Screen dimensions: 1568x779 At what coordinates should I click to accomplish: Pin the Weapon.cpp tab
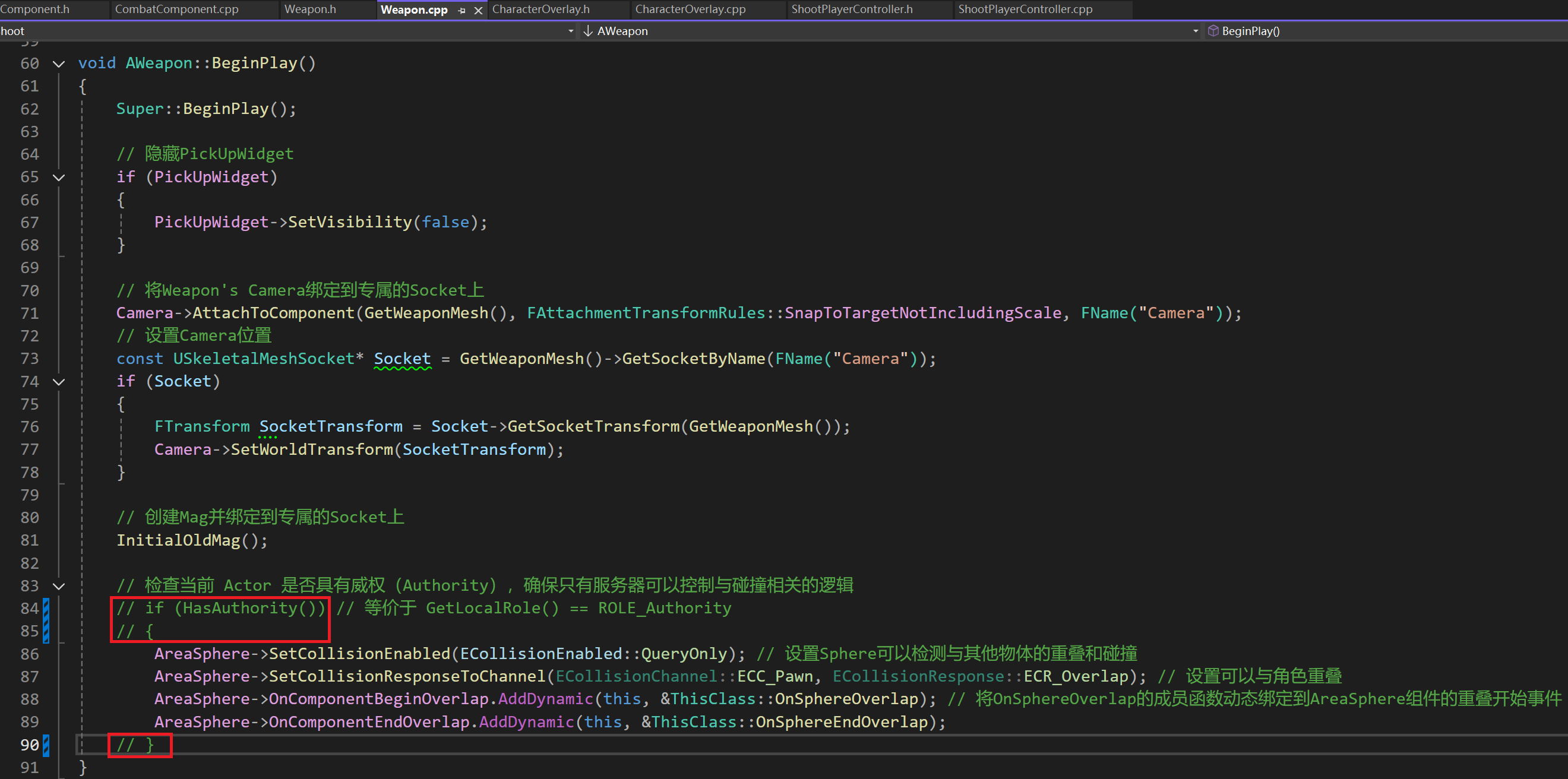(x=462, y=10)
